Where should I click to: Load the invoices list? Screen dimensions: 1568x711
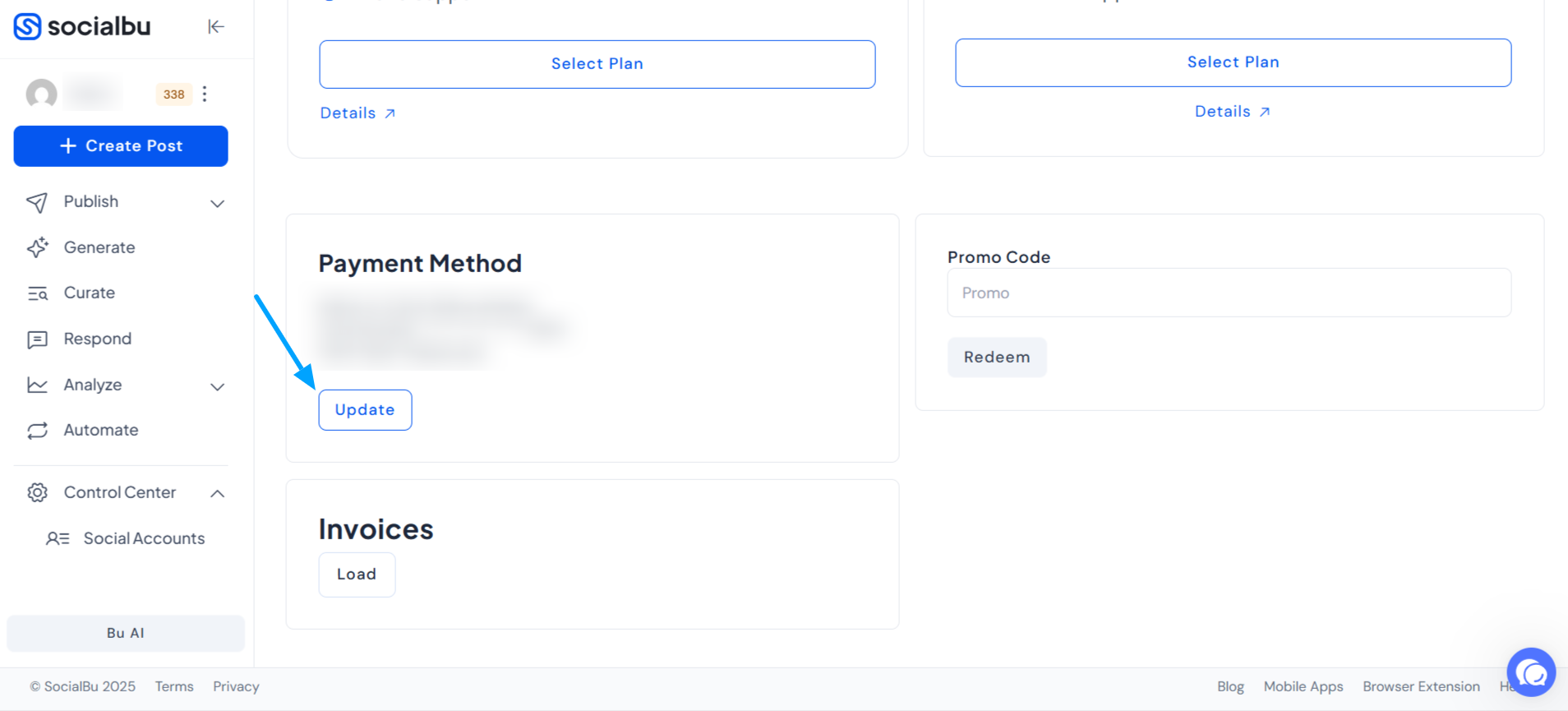[357, 575]
